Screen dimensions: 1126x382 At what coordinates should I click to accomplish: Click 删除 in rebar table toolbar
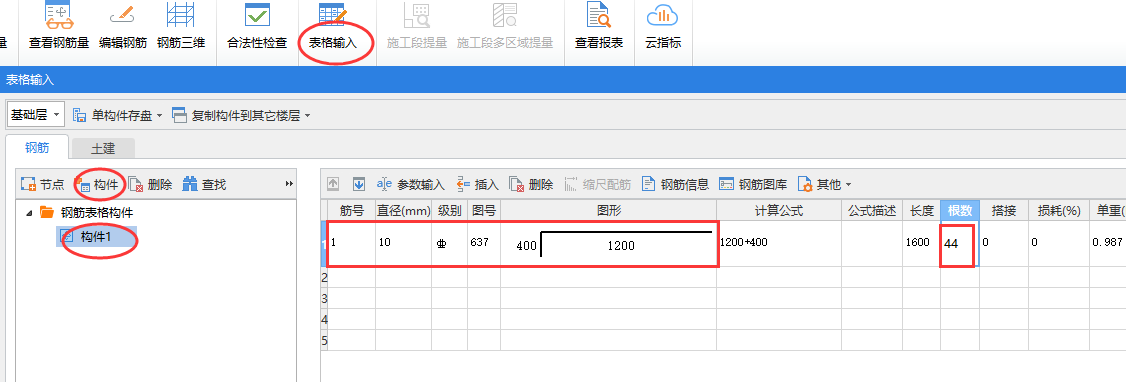(531, 185)
